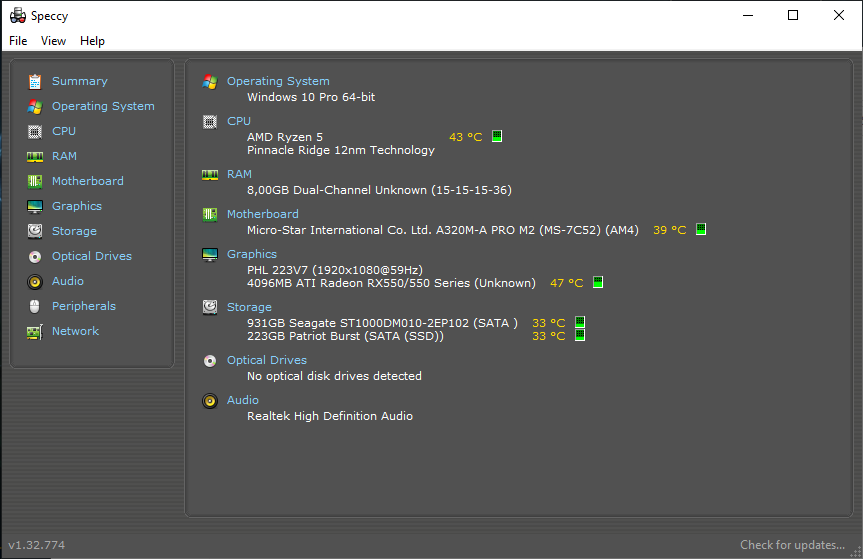
Task: Click the 47 °C graphics temperature value
Action: coord(566,283)
